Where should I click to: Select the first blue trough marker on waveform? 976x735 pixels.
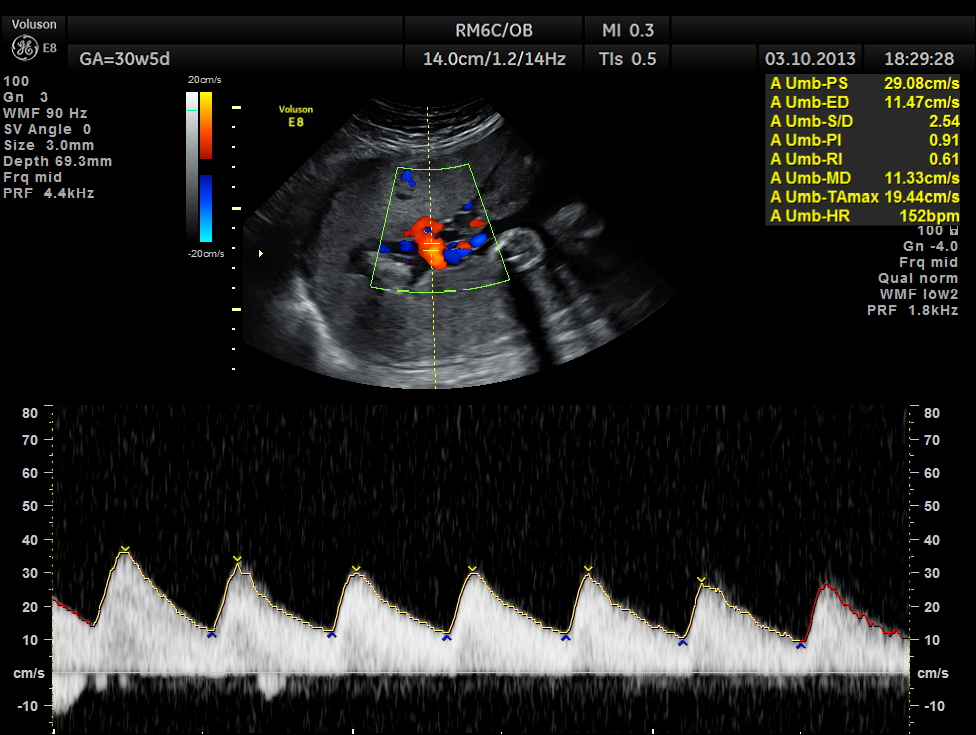click(x=211, y=634)
